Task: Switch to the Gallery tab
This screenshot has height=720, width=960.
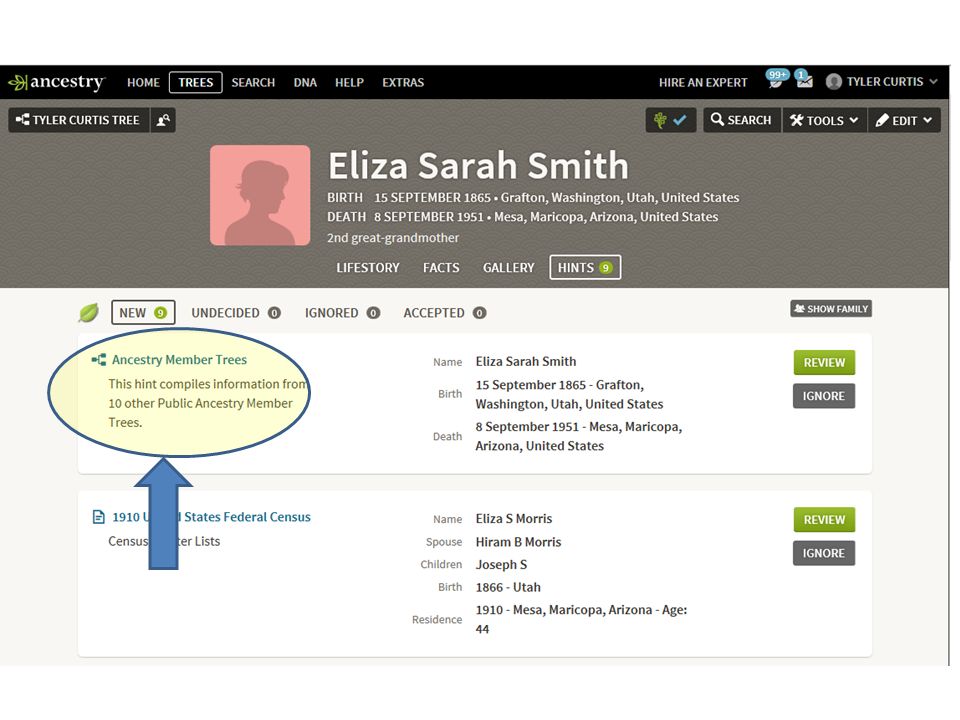Action: (508, 268)
